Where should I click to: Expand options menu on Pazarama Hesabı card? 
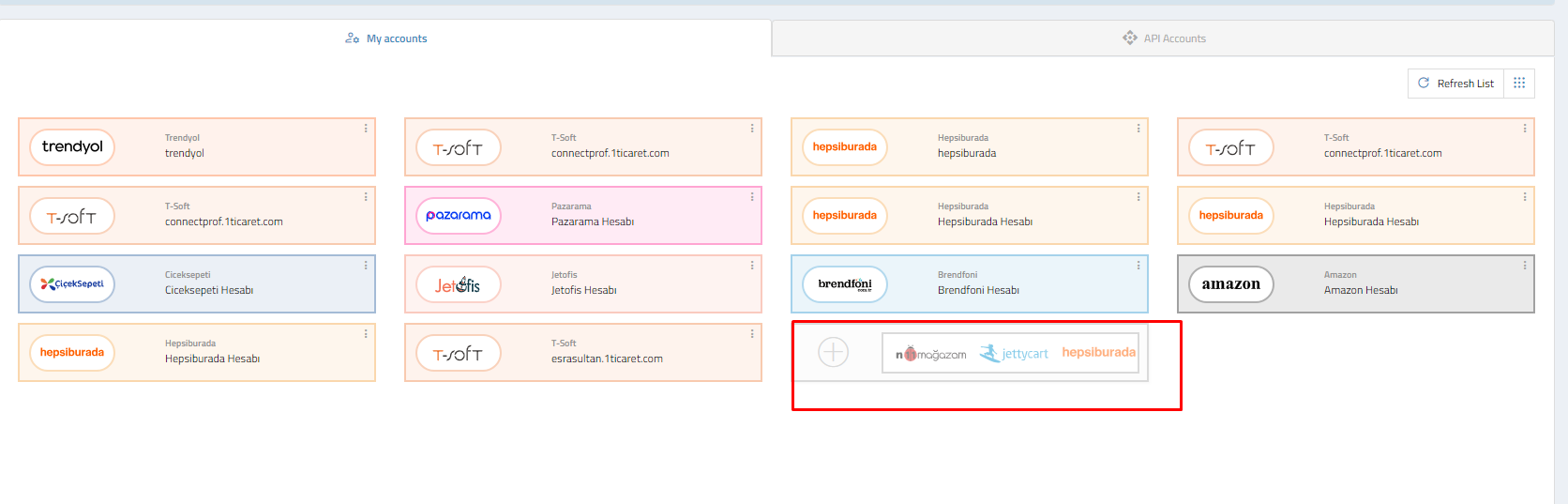point(752,197)
